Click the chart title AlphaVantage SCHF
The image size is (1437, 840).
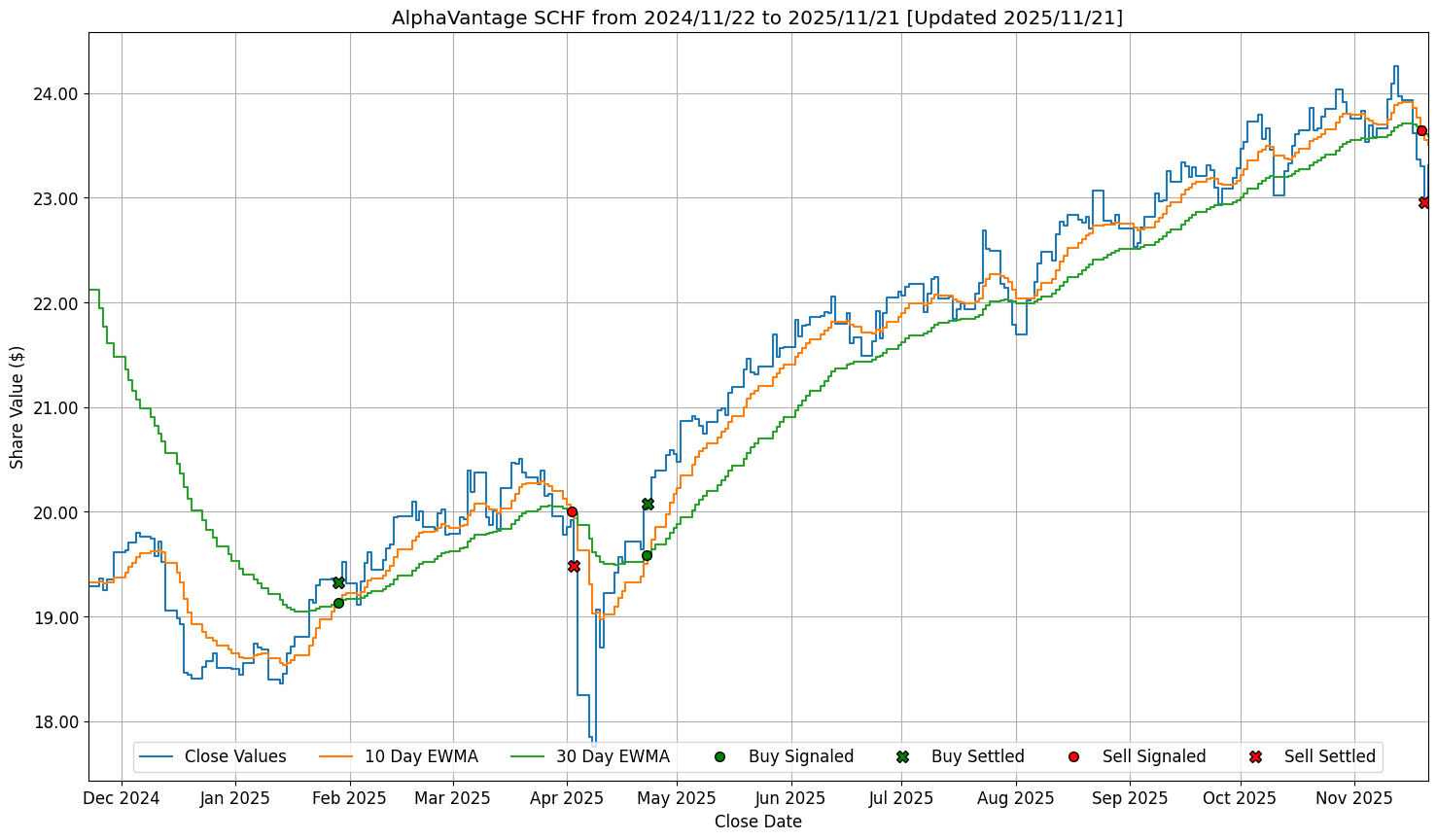pos(757,17)
